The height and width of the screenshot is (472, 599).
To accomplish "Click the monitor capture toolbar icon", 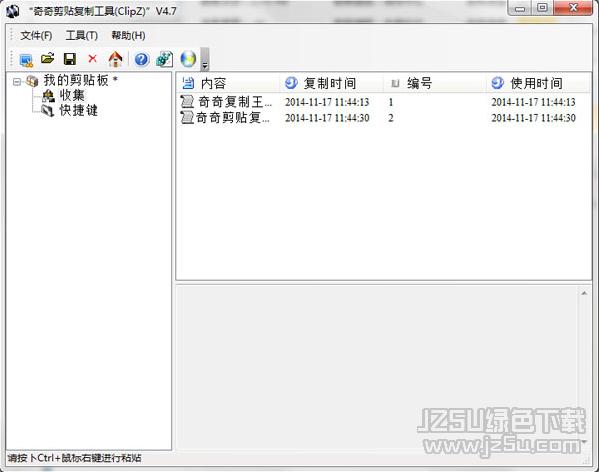I will [26, 60].
